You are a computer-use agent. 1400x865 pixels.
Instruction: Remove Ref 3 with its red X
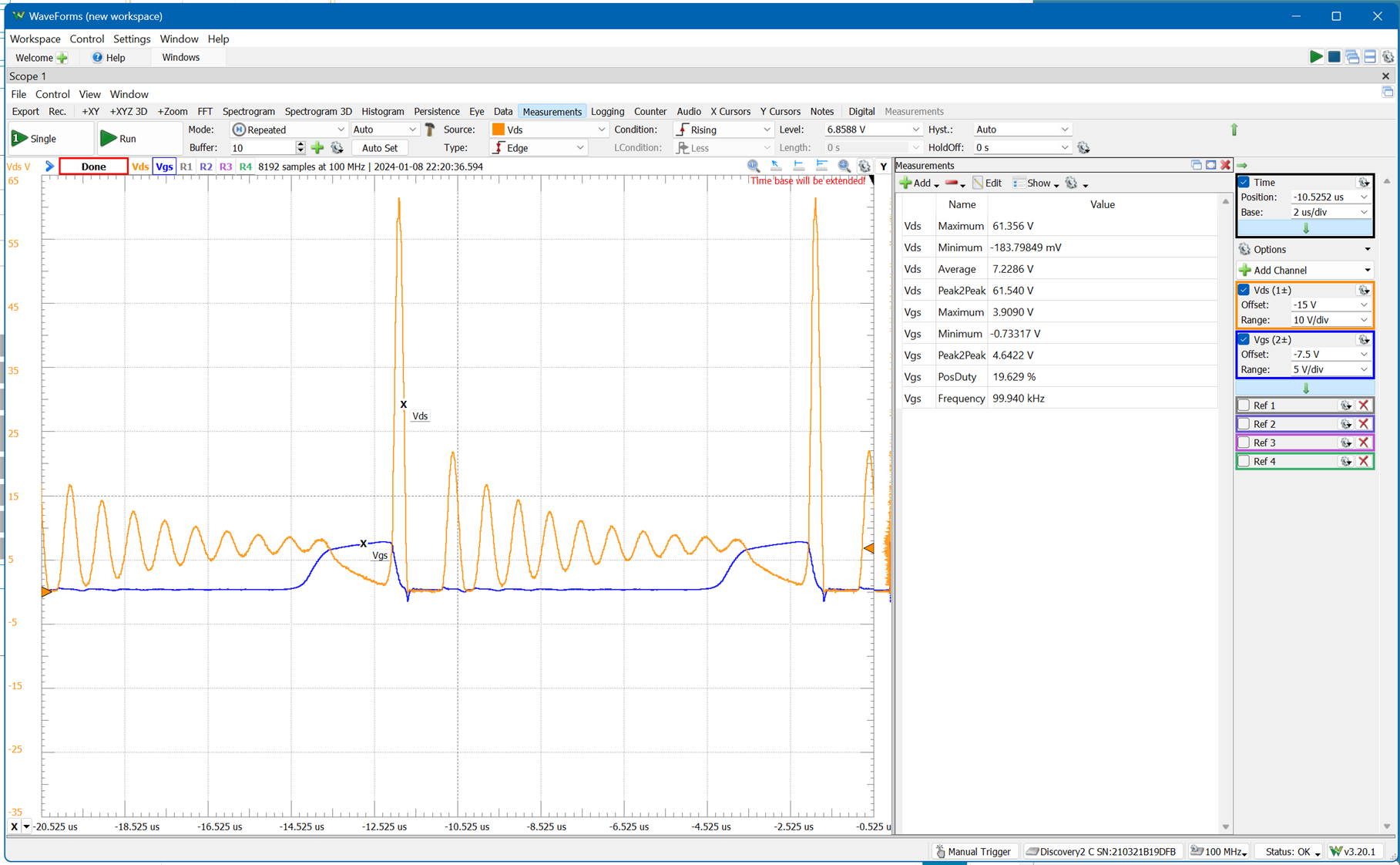[1364, 443]
